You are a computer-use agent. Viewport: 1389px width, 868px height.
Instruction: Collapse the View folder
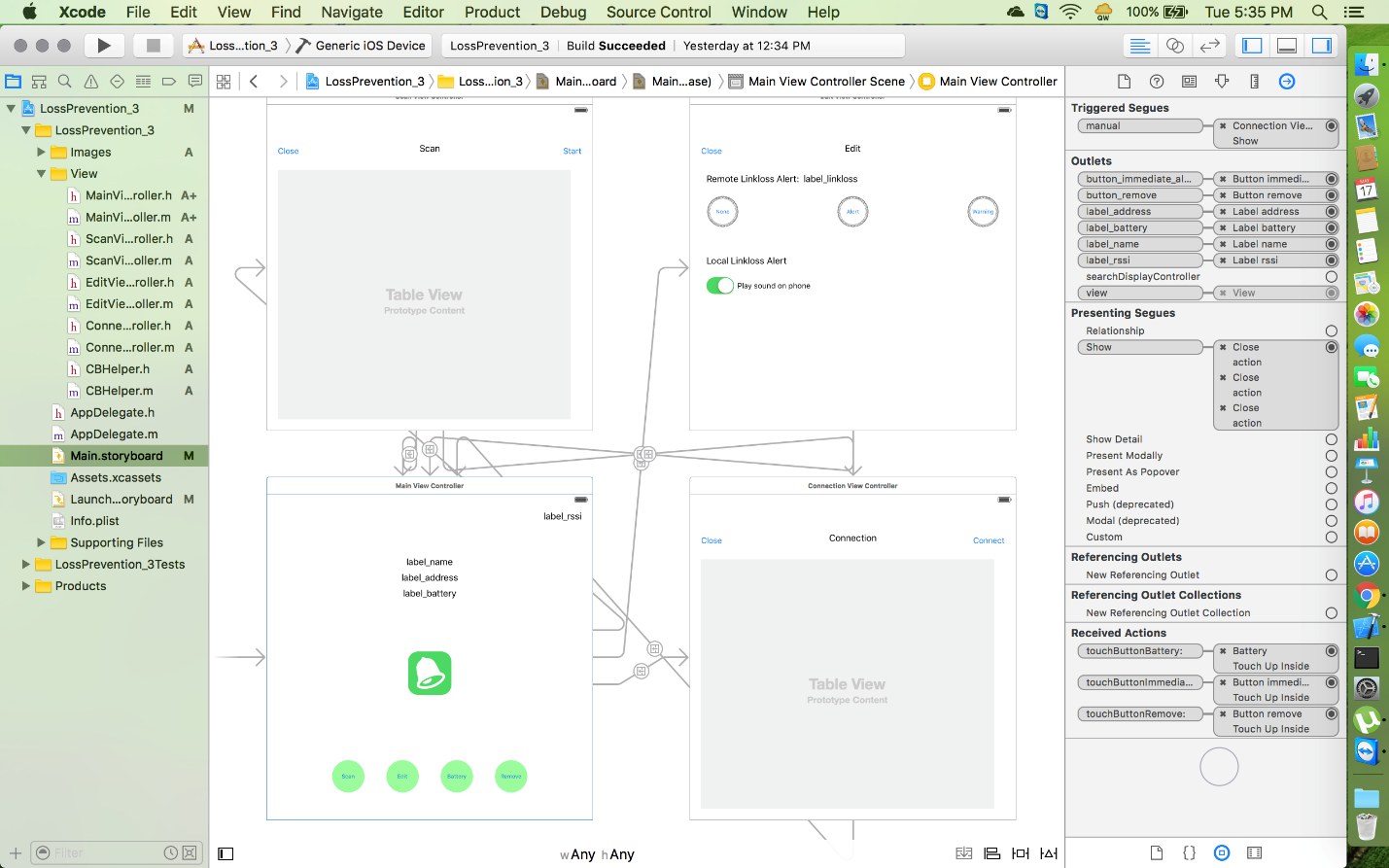pos(41,174)
